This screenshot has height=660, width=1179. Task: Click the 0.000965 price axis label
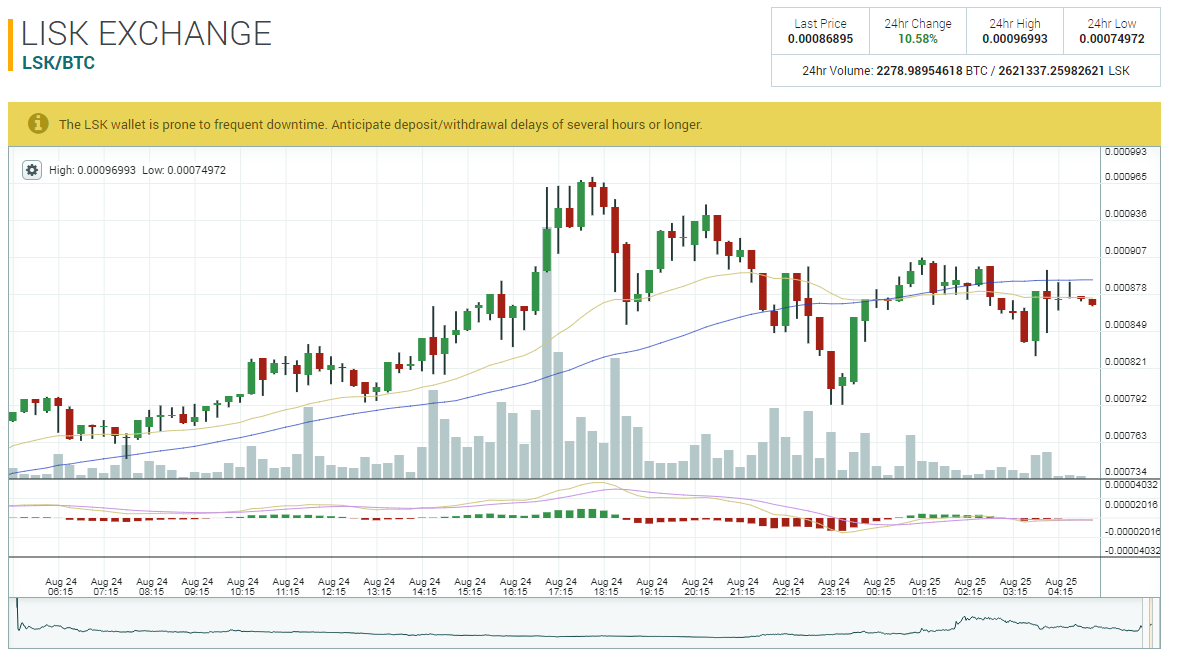click(x=1126, y=177)
